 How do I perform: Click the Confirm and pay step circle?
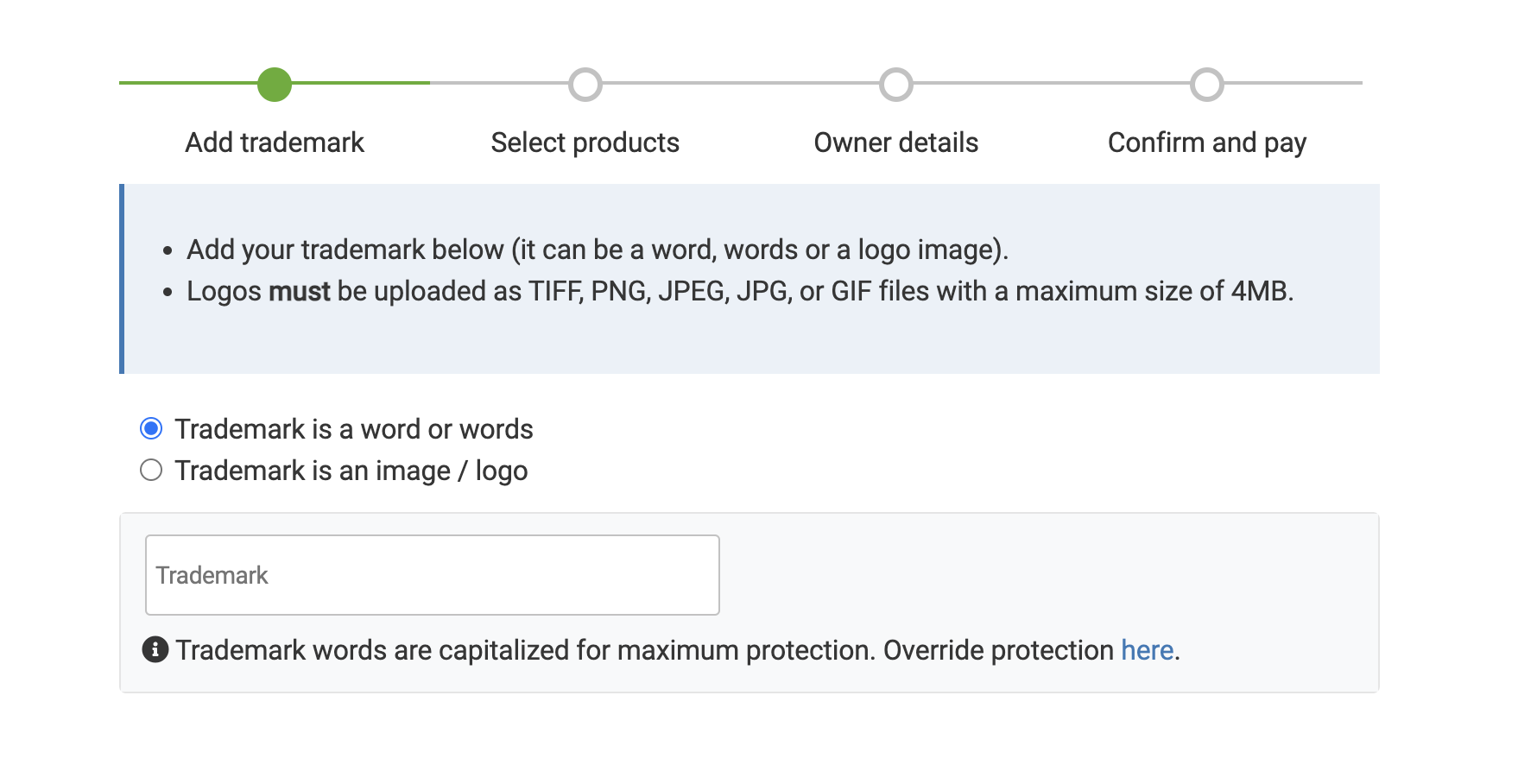[x=1207, y=85]
